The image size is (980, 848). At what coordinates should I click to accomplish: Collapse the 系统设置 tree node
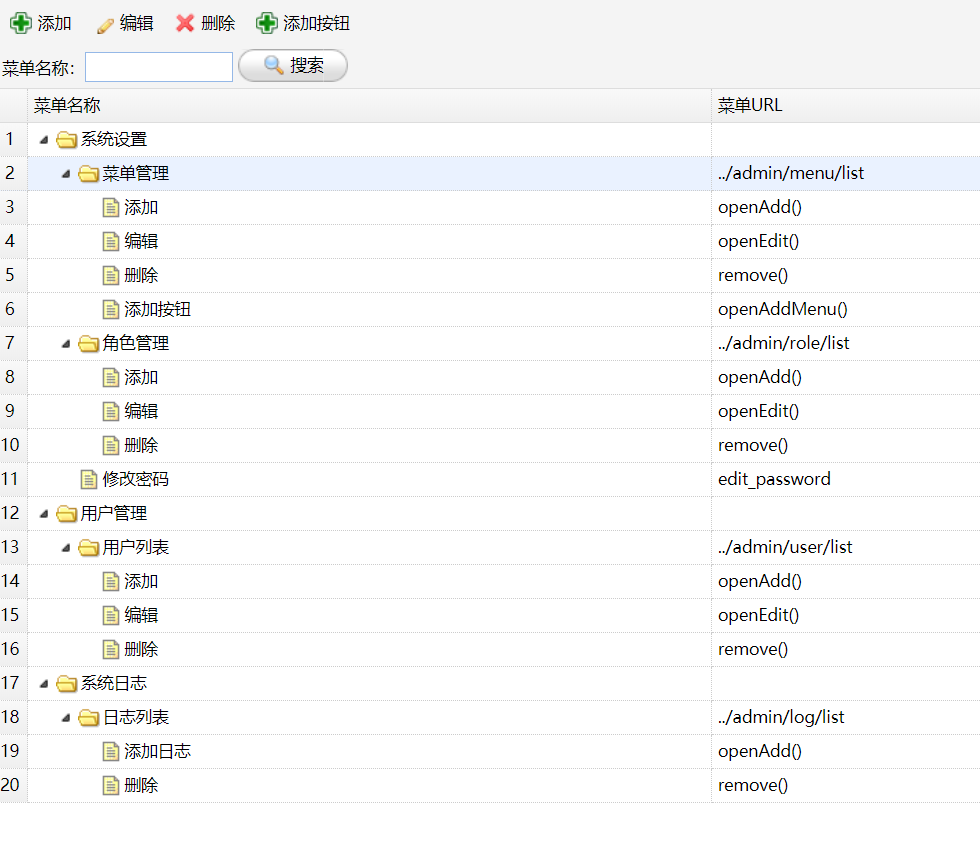[44, 140]
